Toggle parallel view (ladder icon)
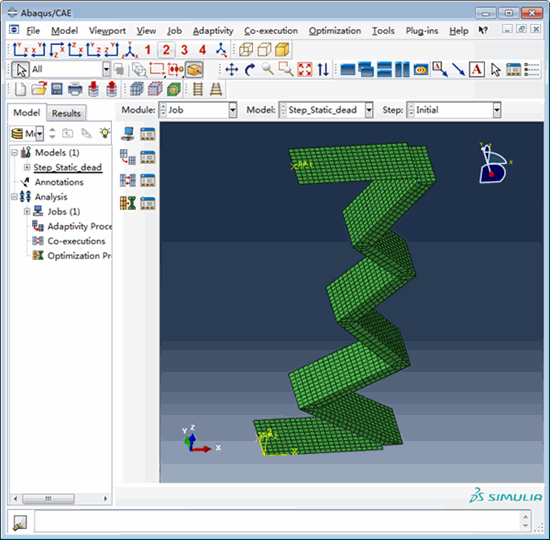Image resolution: width=550 pixels, height=540 pixels. point(198,89)
